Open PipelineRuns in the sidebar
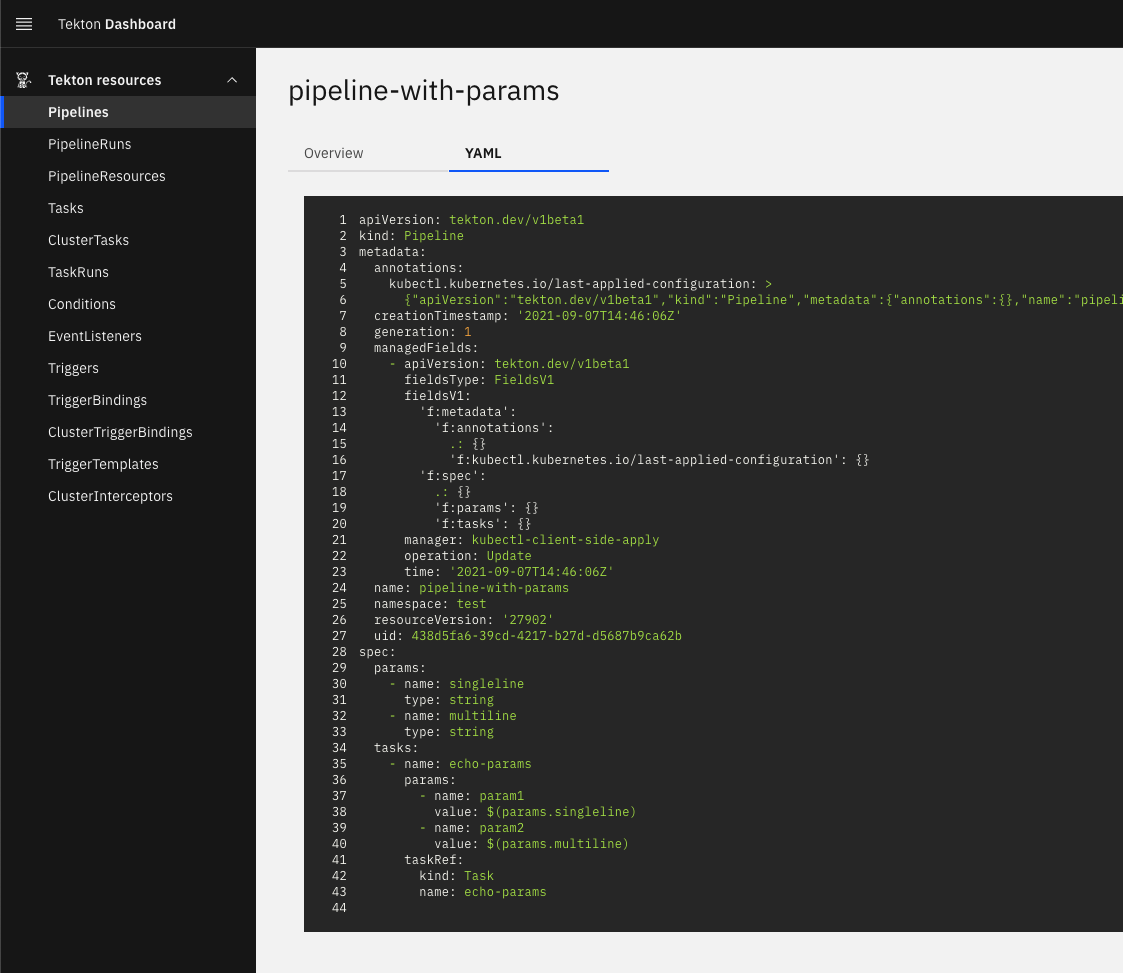This screenshot has height=973, width=1123. tap(128, 144)
